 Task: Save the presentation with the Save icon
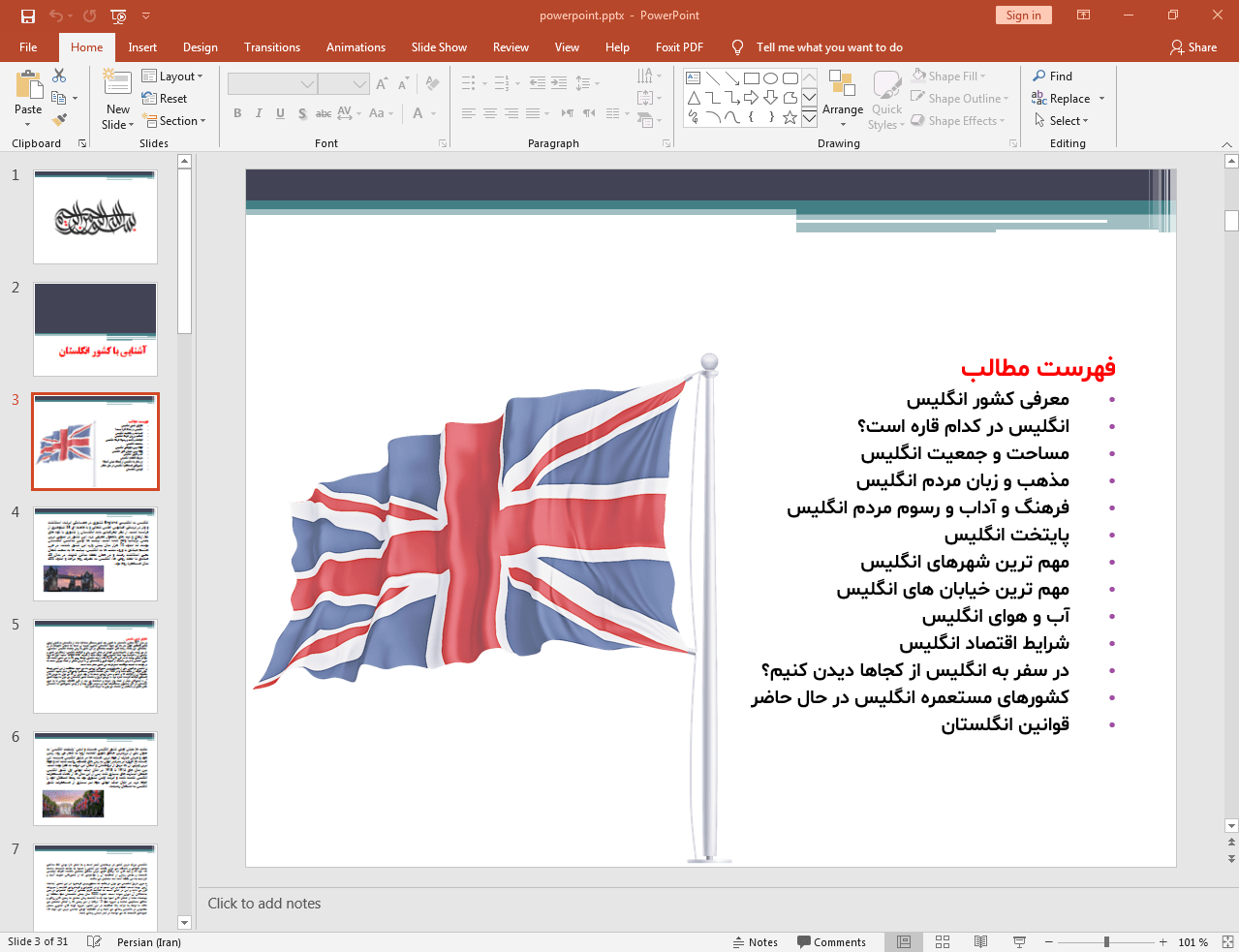[27, 15]
